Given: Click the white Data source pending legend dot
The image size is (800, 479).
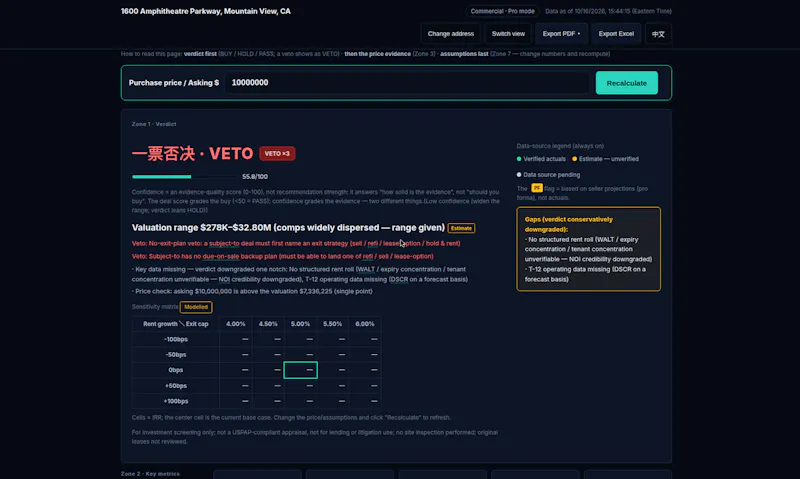Looking at the screenshot, I should pyautogui.click(x=519, y=174).
